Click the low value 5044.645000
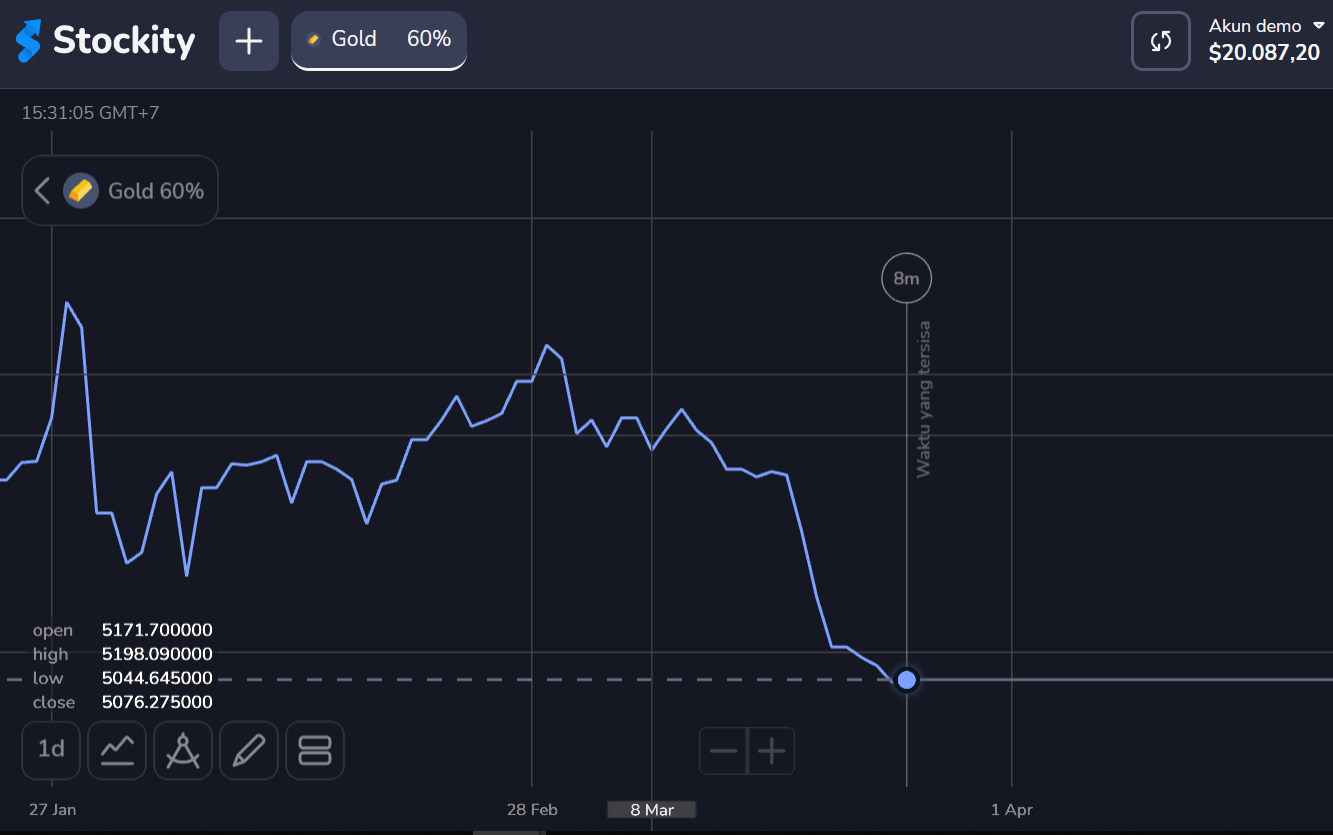Viewport: 1333px width, 835px height. point(157,678)
